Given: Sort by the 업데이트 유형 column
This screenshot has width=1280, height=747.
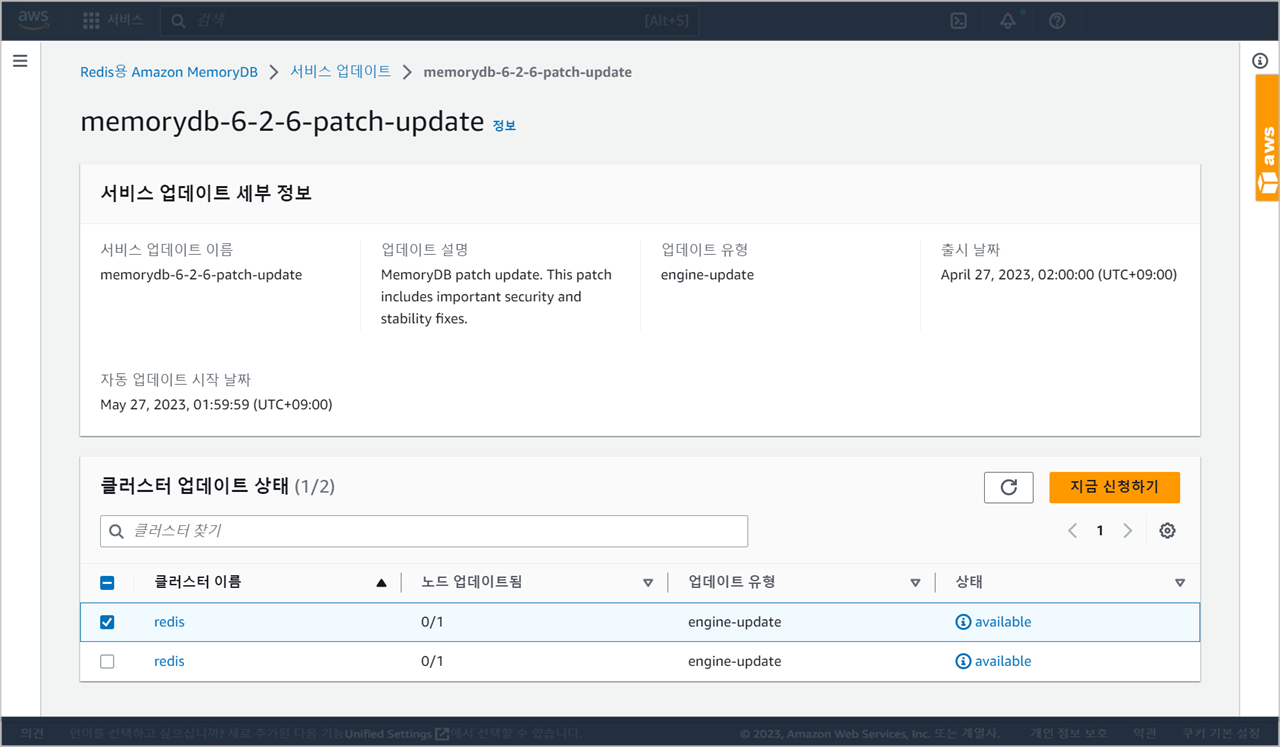Looking at the screenshot, I should click(915, 583).
